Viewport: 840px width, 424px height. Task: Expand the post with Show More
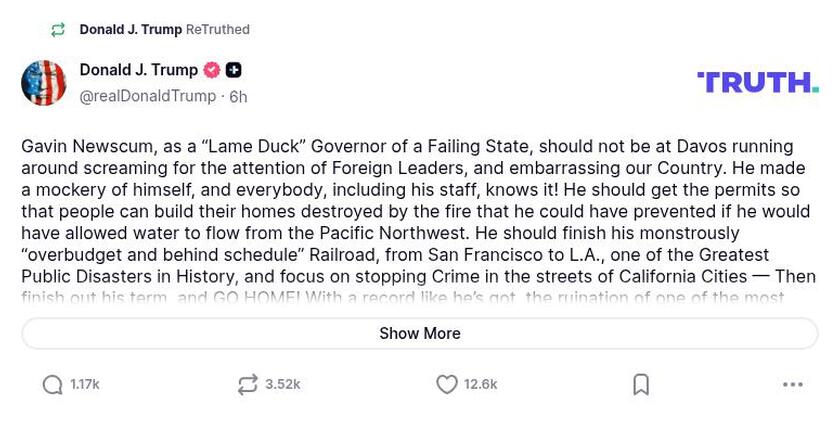click(420, 334)
